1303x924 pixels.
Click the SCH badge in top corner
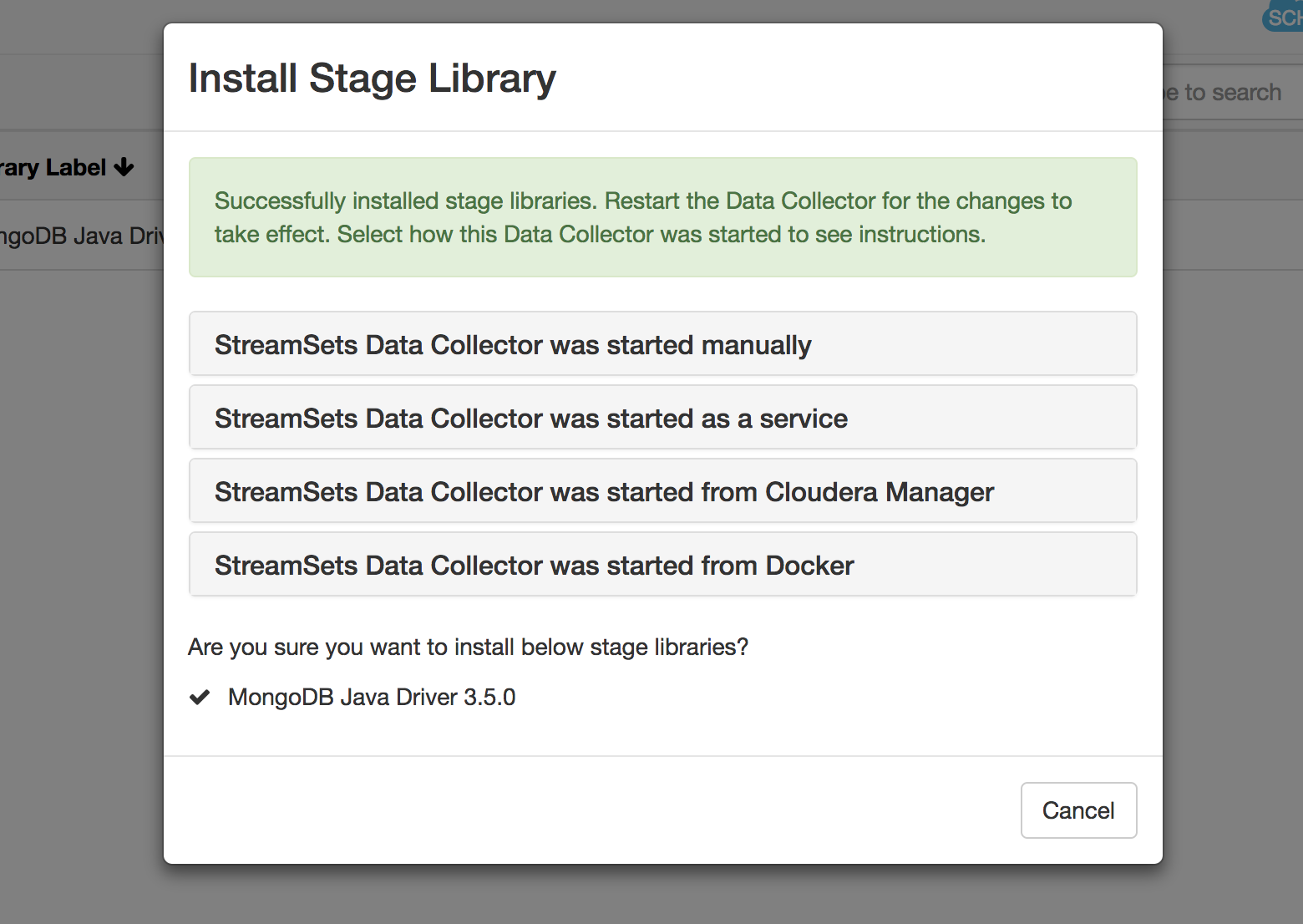pyautogui.click(x=1283, y=17)
